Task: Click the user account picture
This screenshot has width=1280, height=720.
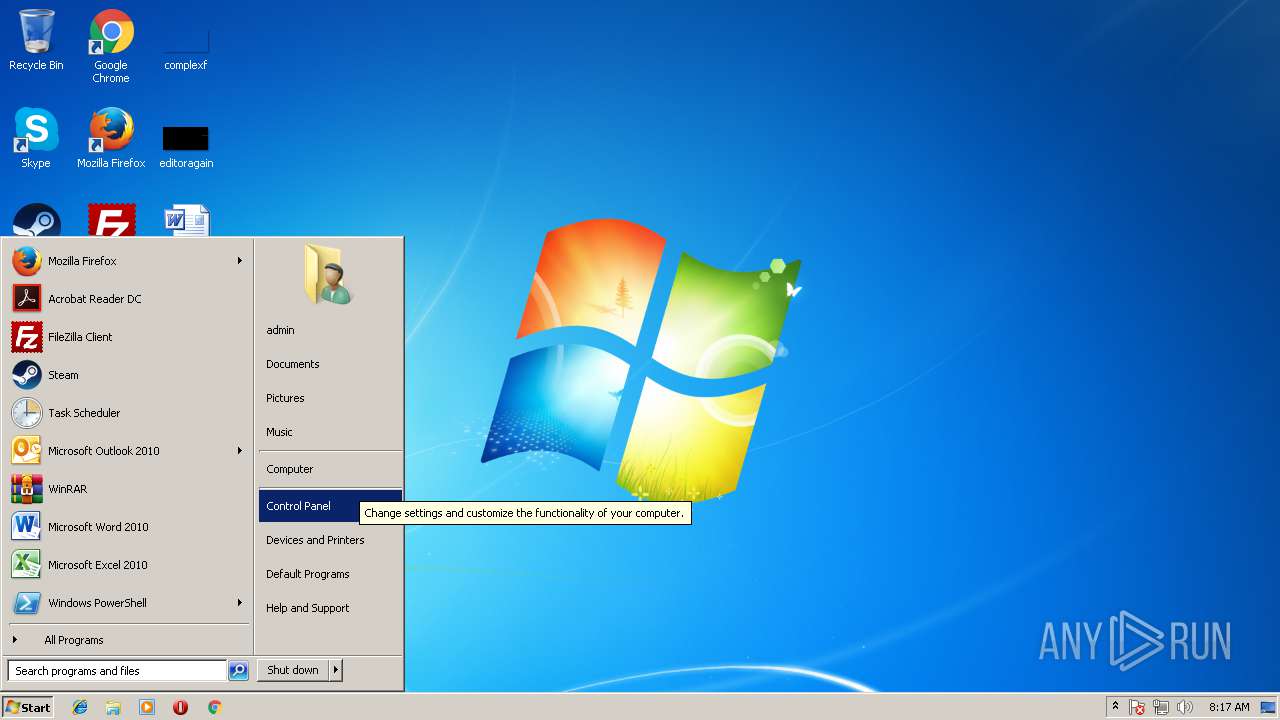Action: point(328,274)
